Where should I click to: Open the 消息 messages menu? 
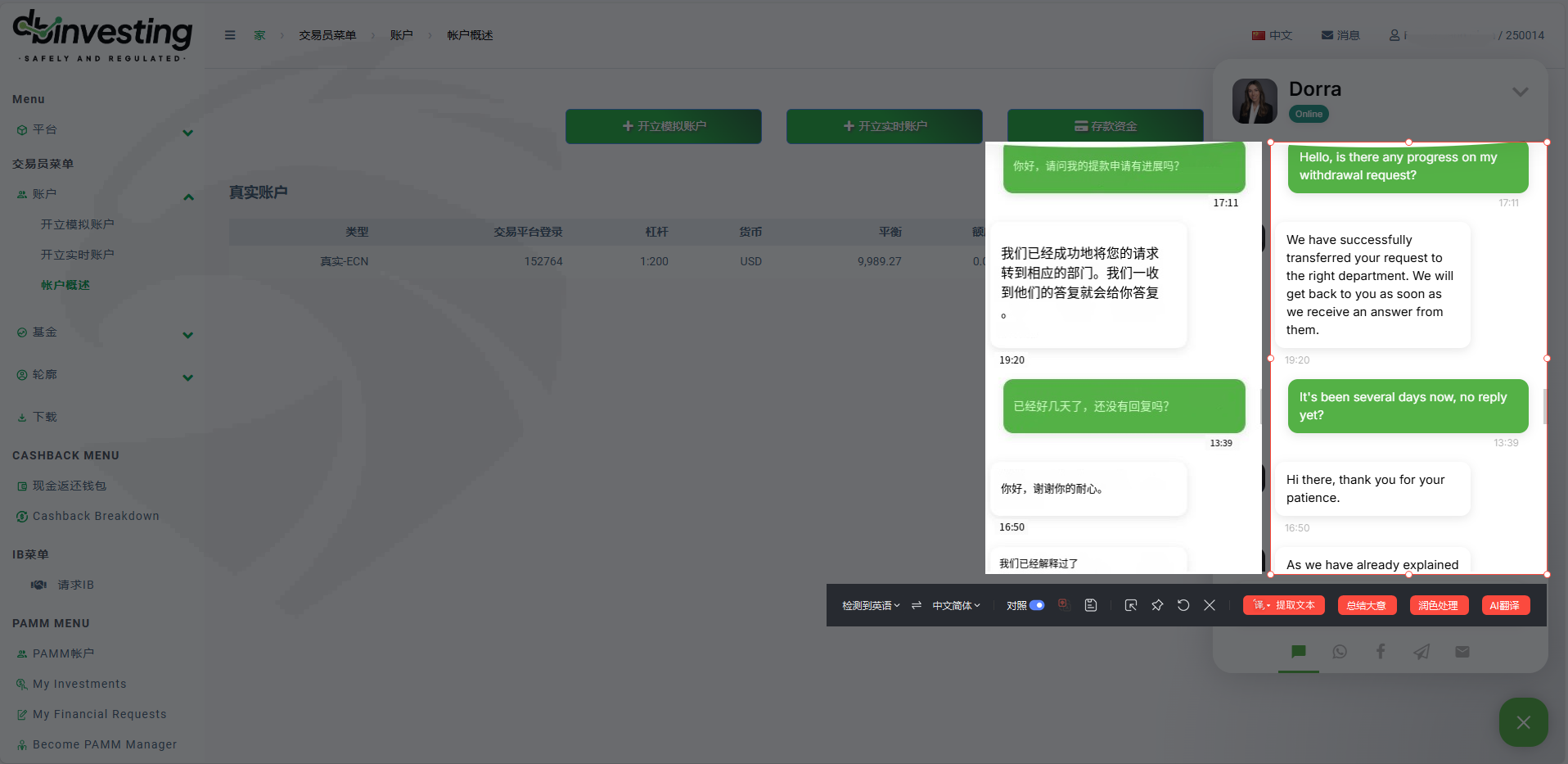click(x=1340, y=35)
